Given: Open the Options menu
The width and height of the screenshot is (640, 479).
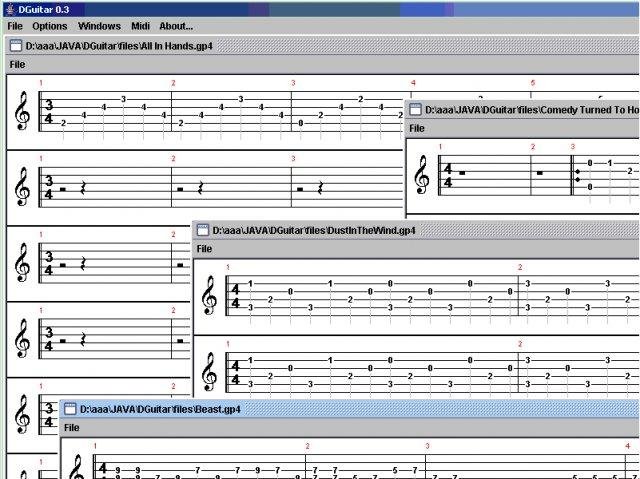Looking at the screenshot, I should click(50, 26).
